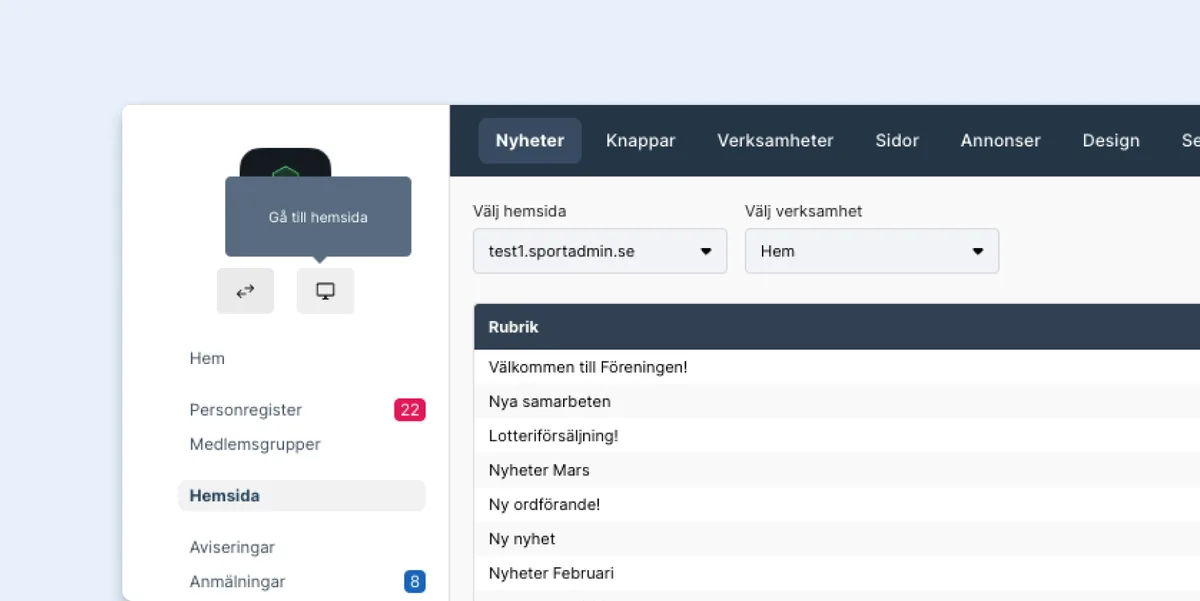Switch to the Knappar tab
This screenshot has width=1200, height=601.
coord(641,141)
